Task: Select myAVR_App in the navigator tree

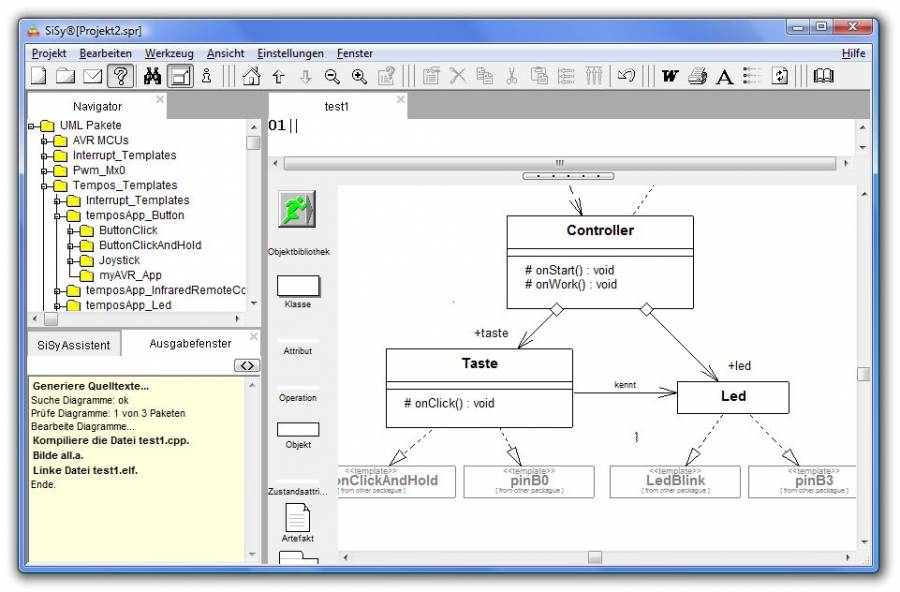Action: [130, 275]
